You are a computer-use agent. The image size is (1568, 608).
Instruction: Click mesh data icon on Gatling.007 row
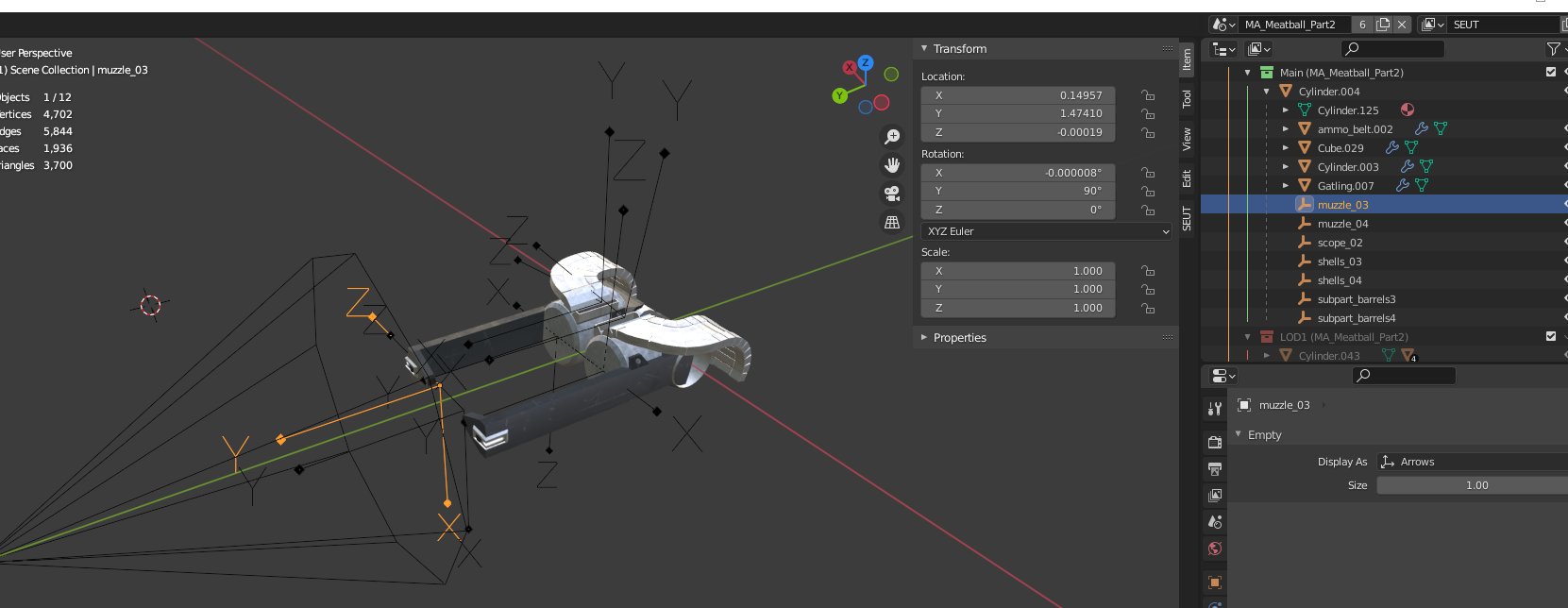1422,185
